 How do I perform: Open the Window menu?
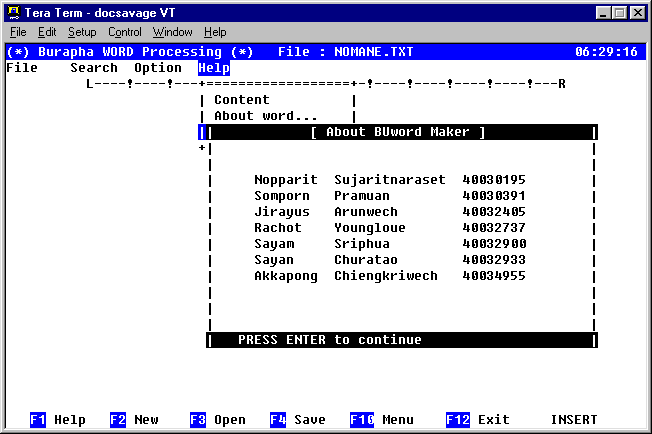(172, 32)
